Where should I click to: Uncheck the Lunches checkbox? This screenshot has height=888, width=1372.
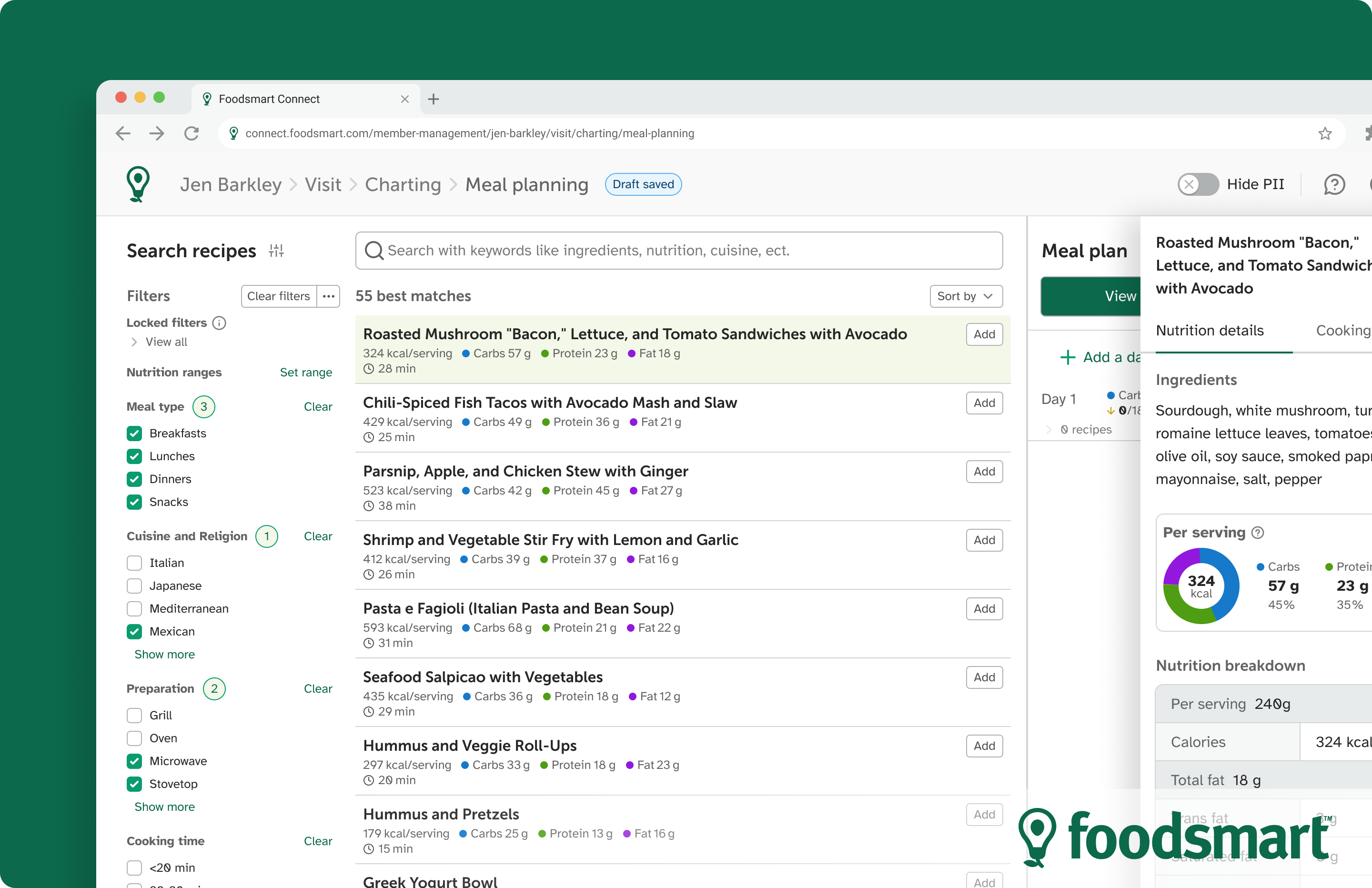click(134, 457)
